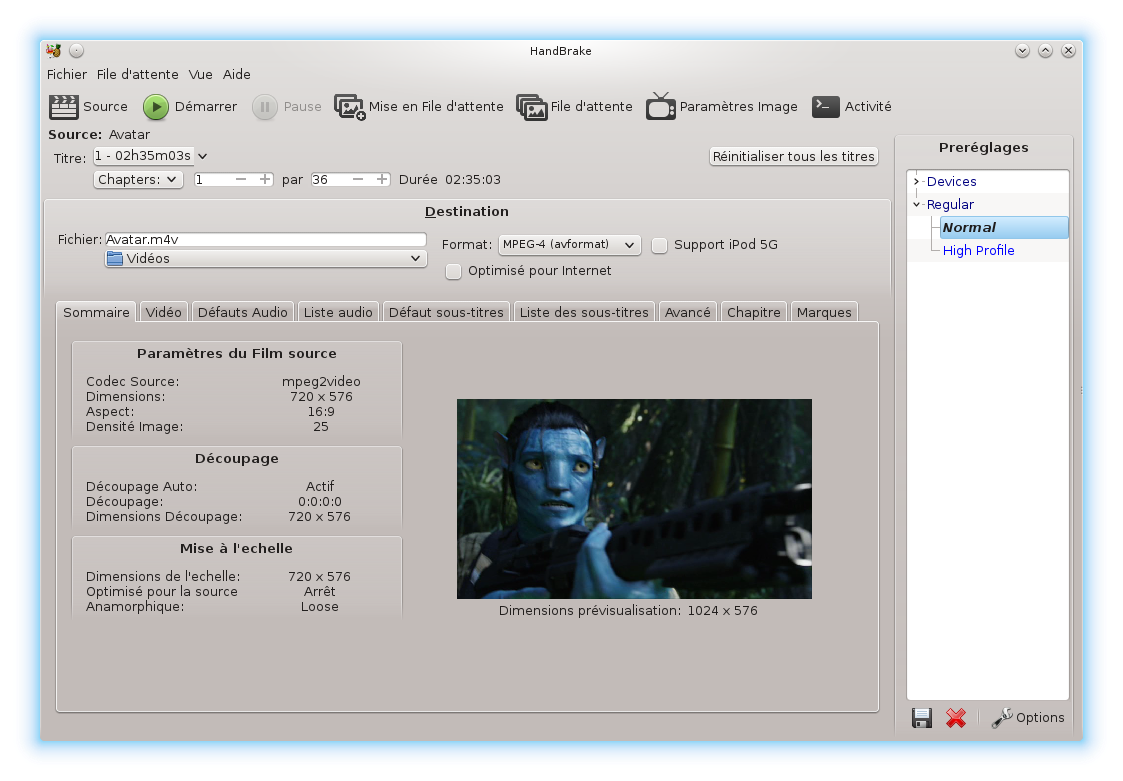The width and height of the screenshot is (1123, 781).
Task: Click the Activité toolbar label
Action: pos(868,107)
